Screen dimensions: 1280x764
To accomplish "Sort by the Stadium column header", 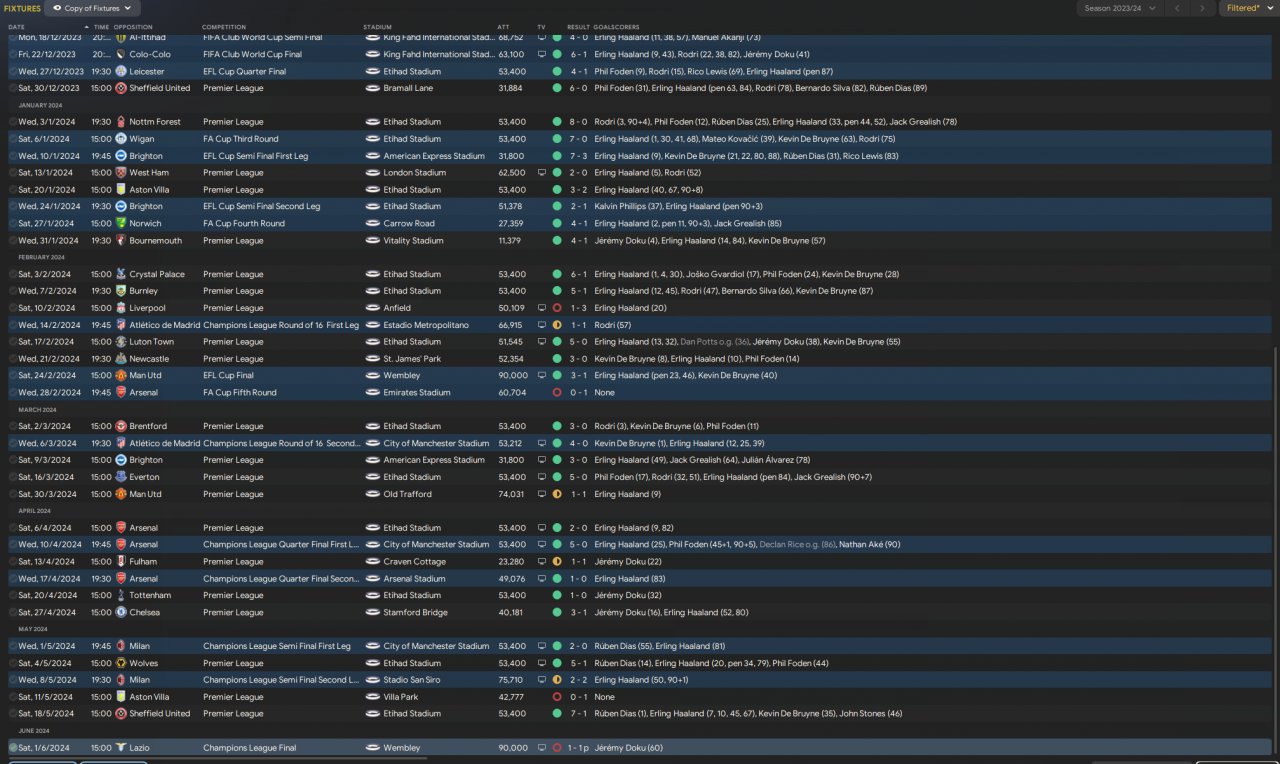I will tap(378, 27).
